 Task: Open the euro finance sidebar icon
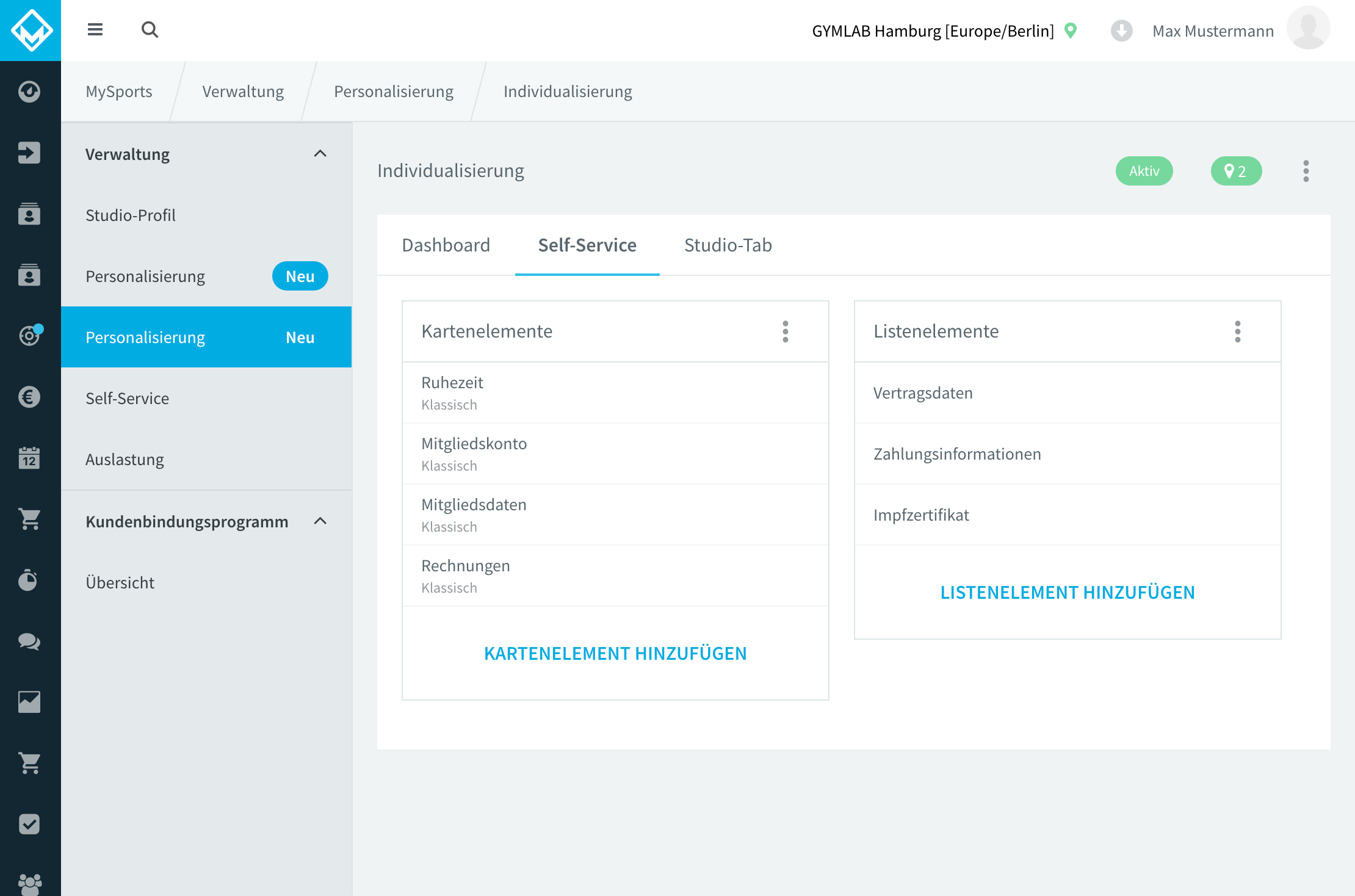point(29,397)
